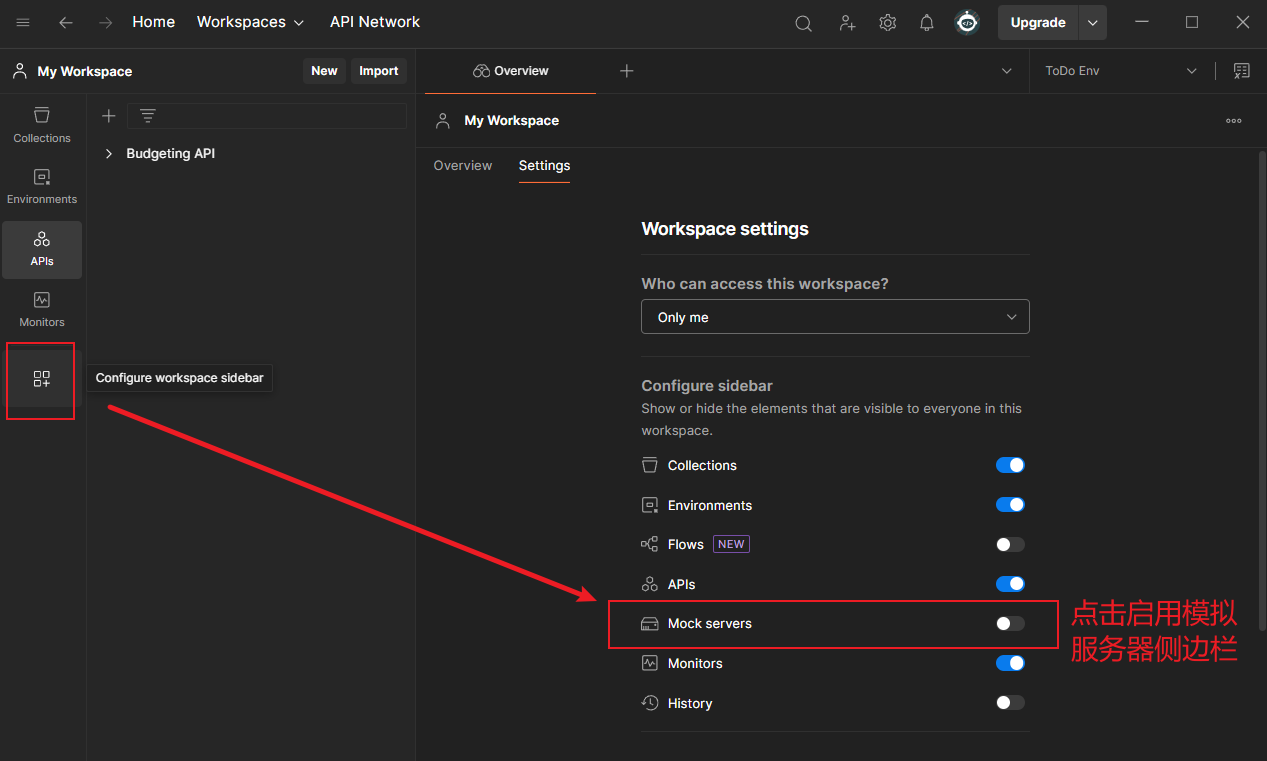Click the Import button

(379, 71)
